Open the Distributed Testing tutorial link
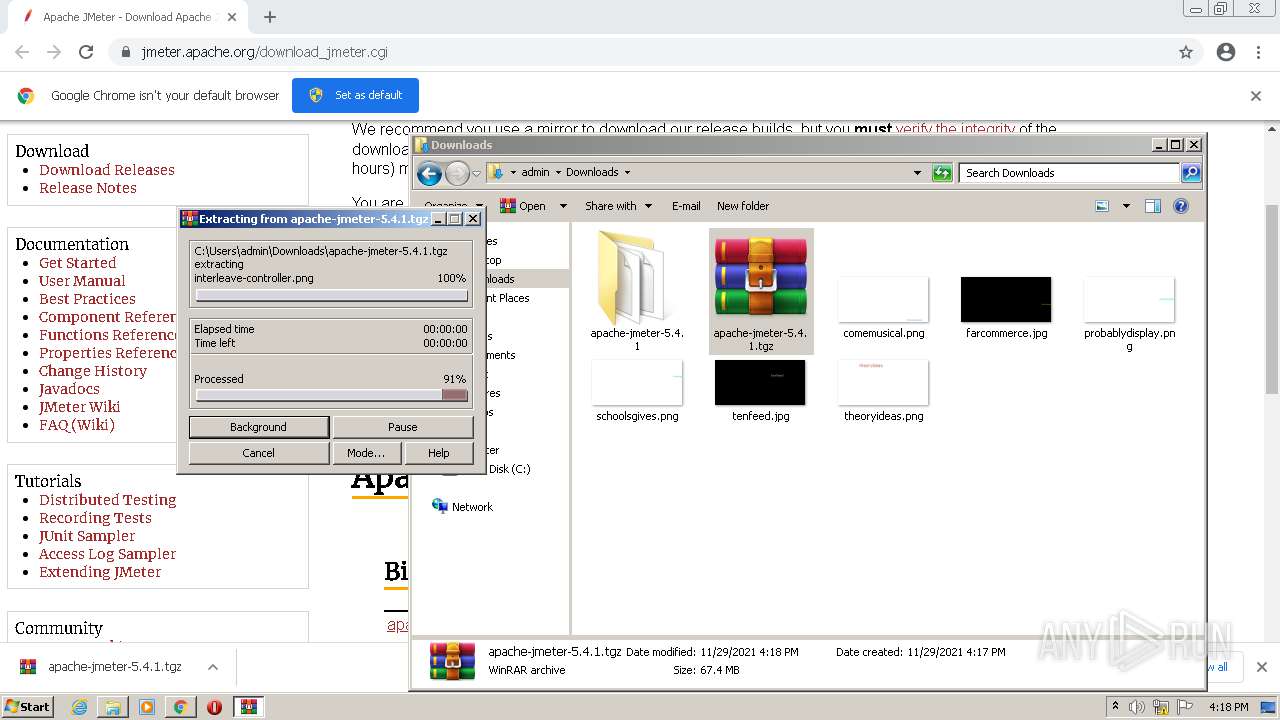The width and height of the screenshot is (1280, 720). (108, 500)
